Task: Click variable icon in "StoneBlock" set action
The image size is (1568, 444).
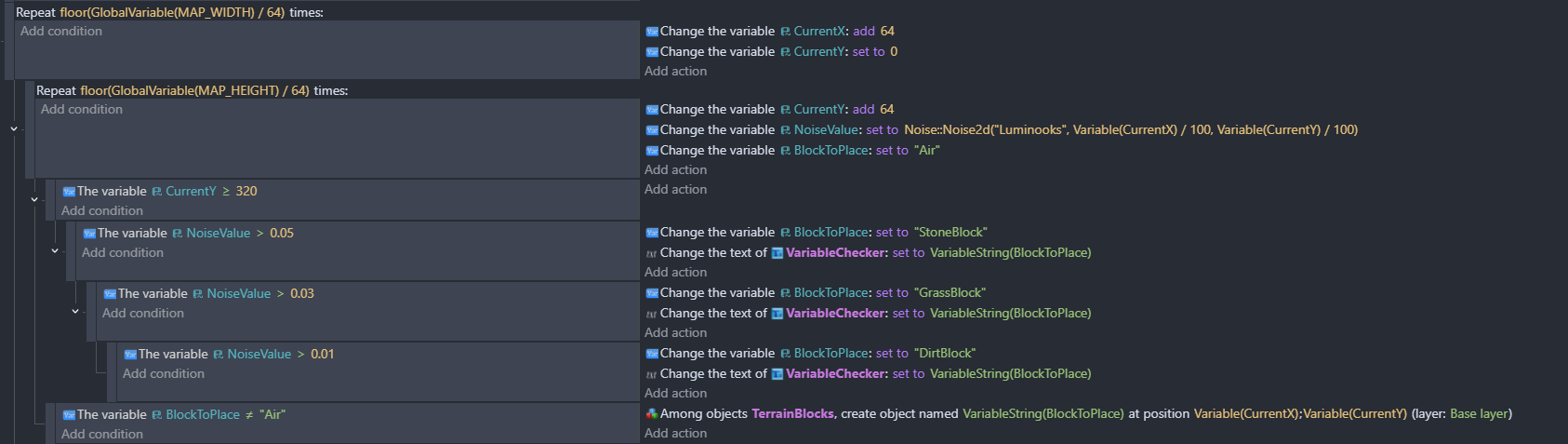Action: click(652, 233)
